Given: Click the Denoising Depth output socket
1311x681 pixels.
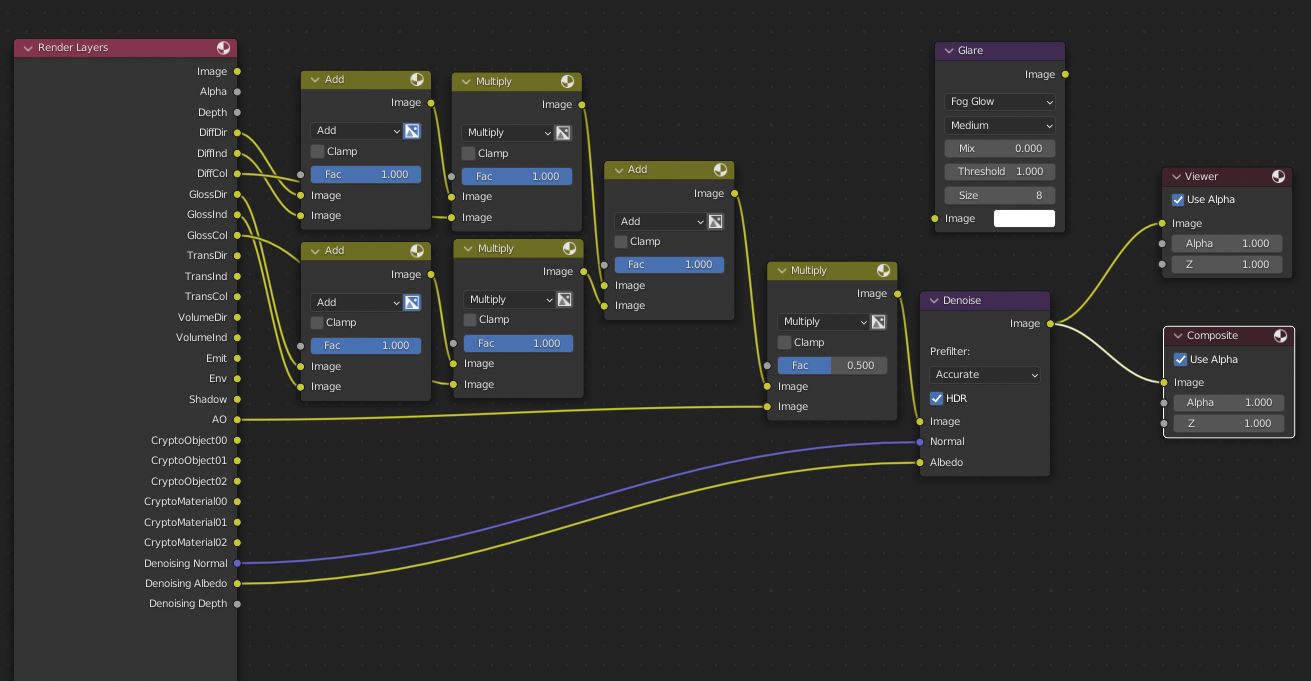Looking at the screenshot, I should point(237,604).
